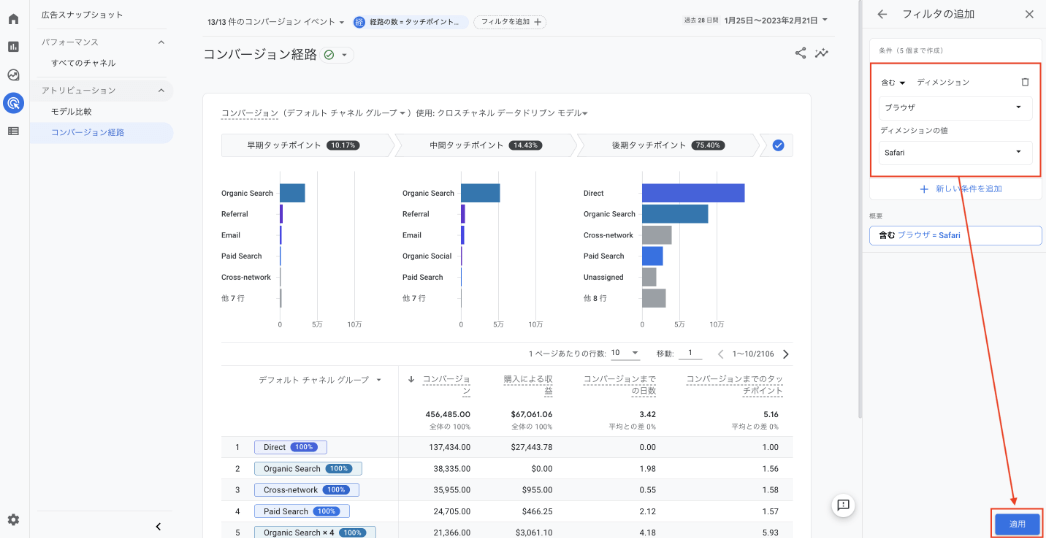Viewport: 1046px width, 538px height.
Task: Click the back arrow in the filter panel
Action: click(883, 14)
